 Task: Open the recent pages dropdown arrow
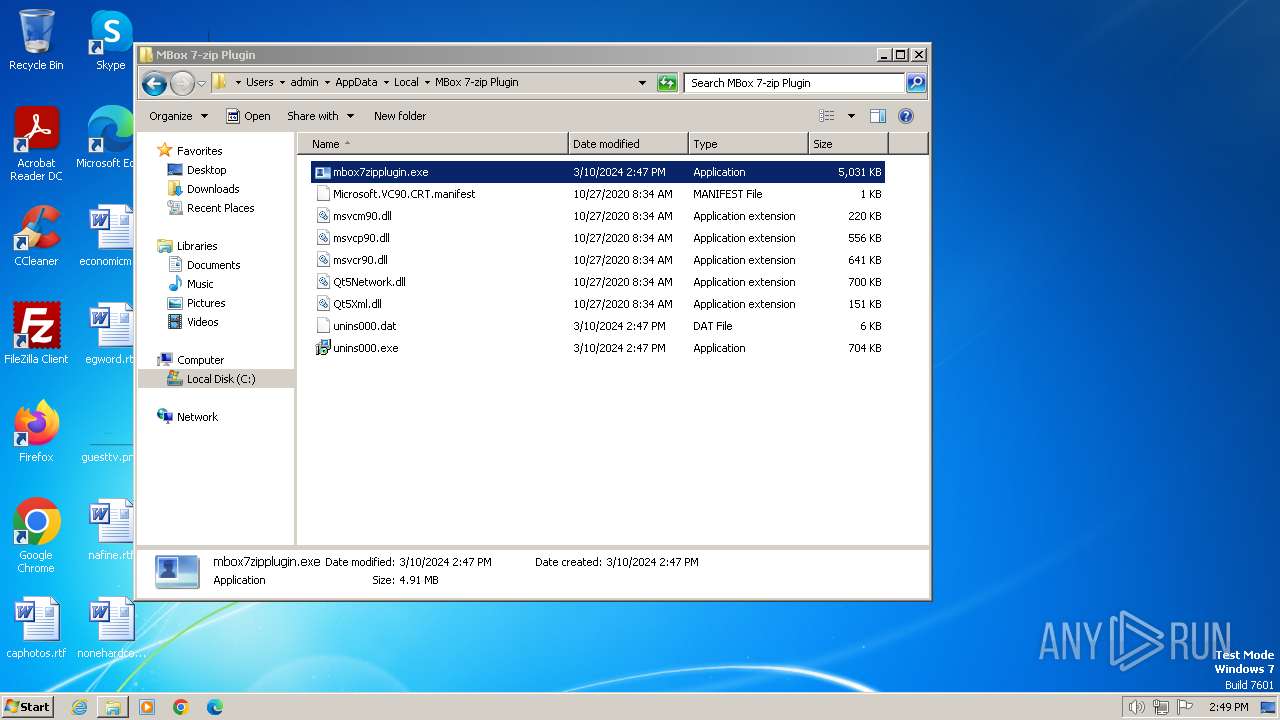[x=201, y=83]
